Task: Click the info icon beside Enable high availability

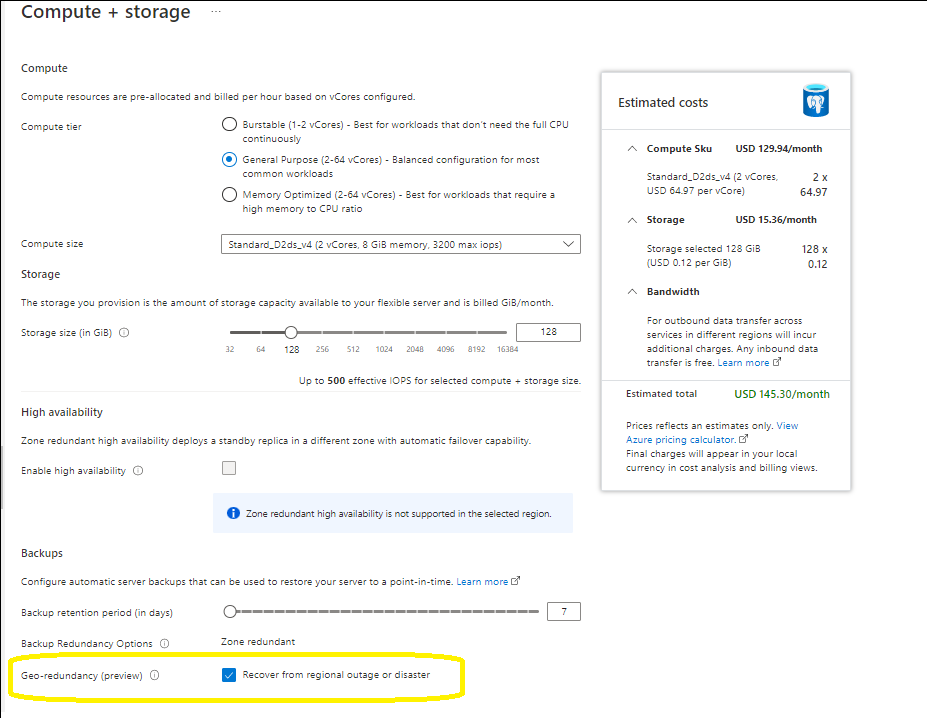Action: [138, 470]
